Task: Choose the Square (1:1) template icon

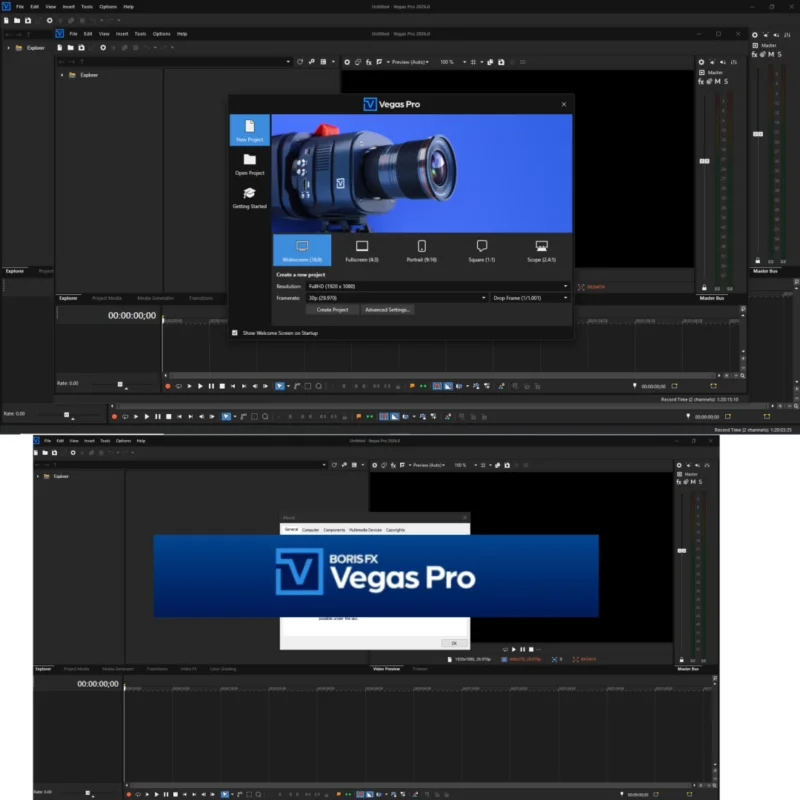Action: 480,246
